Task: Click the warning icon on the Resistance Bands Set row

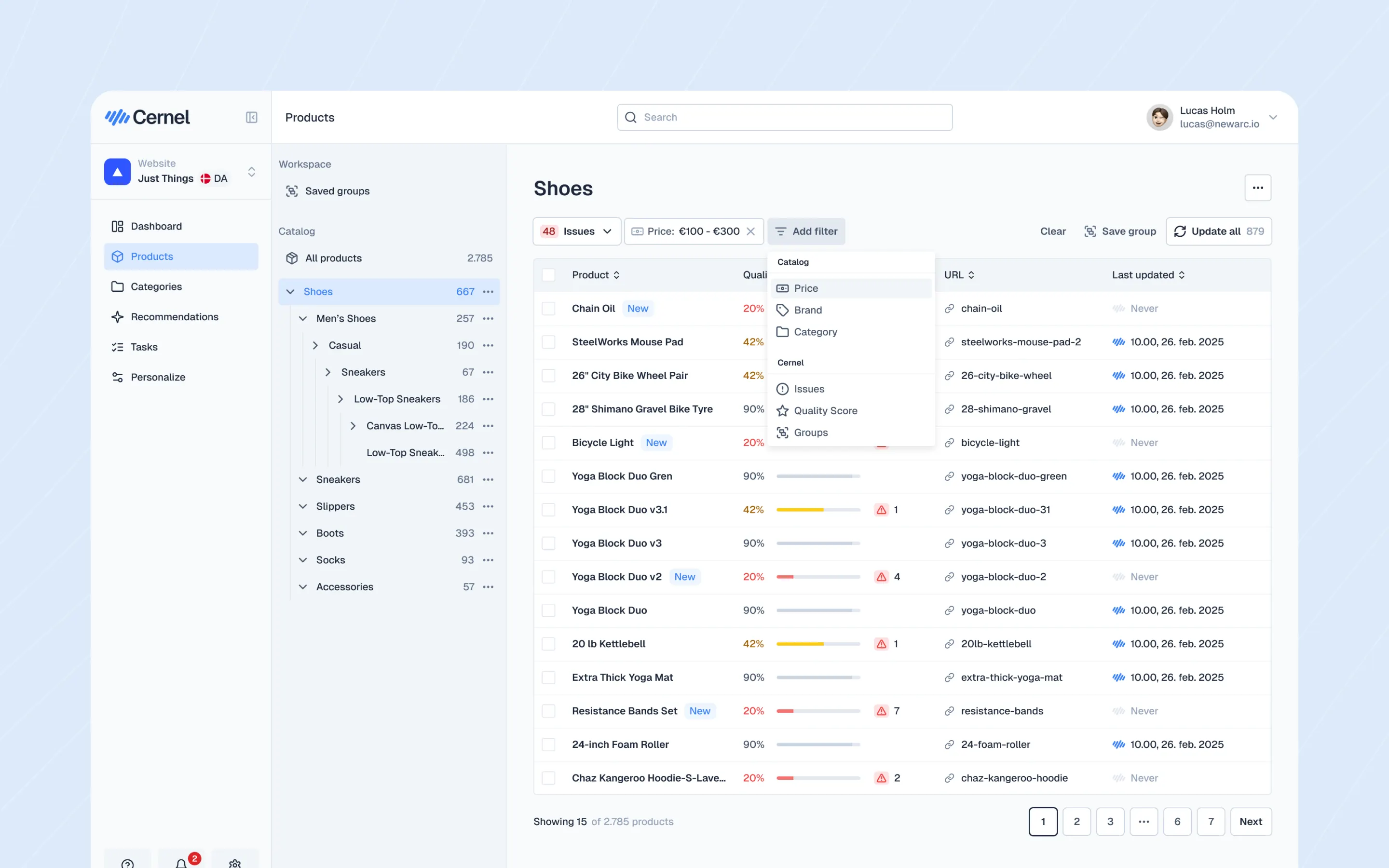Action: [881, 711]
